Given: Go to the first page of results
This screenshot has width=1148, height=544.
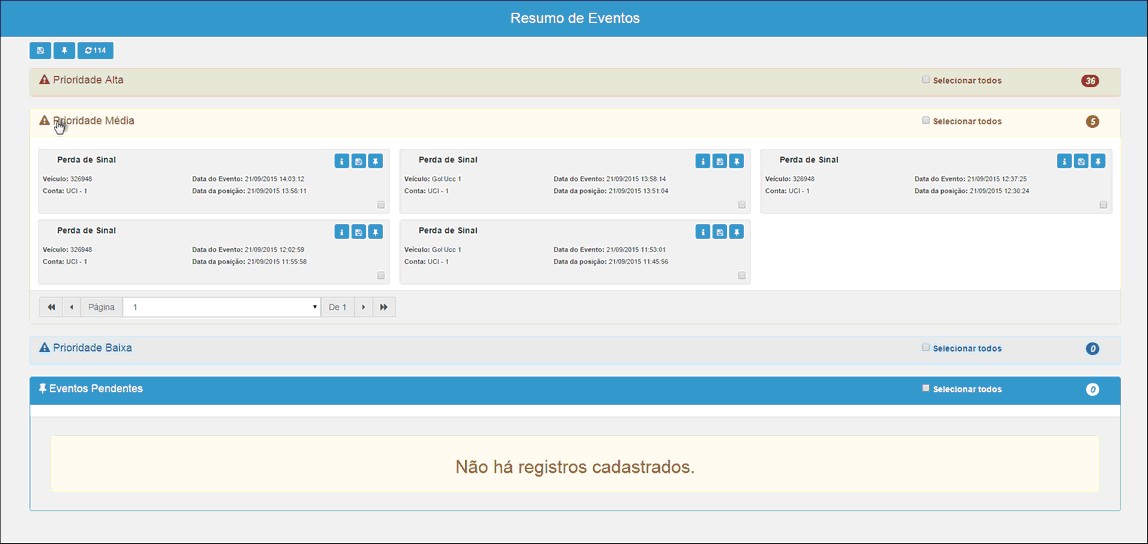Looking at the screenshot, I should pos(51,307).
